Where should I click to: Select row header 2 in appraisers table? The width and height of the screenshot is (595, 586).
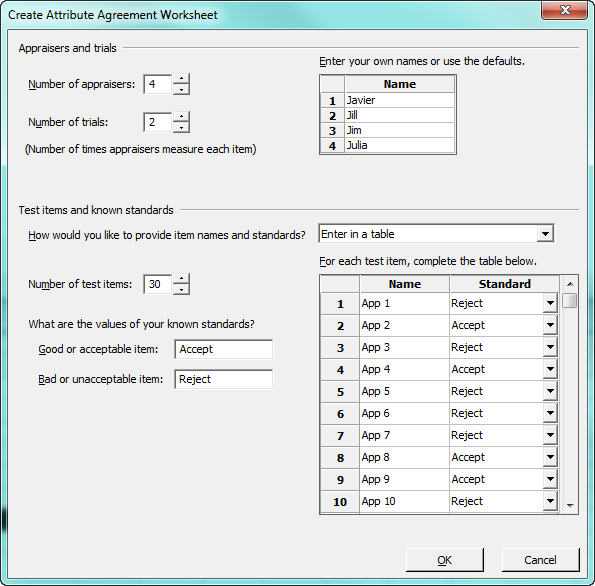[x=332, y=115]
